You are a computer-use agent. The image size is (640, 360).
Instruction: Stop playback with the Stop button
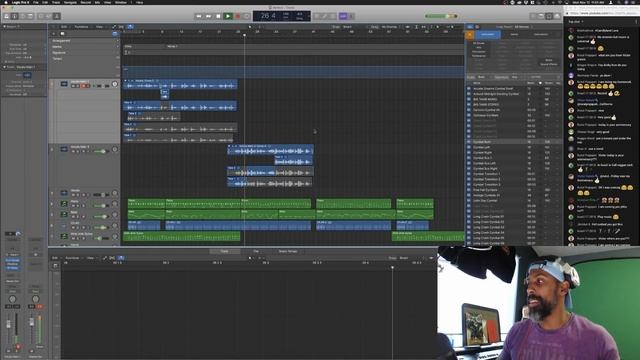point(218,16)
